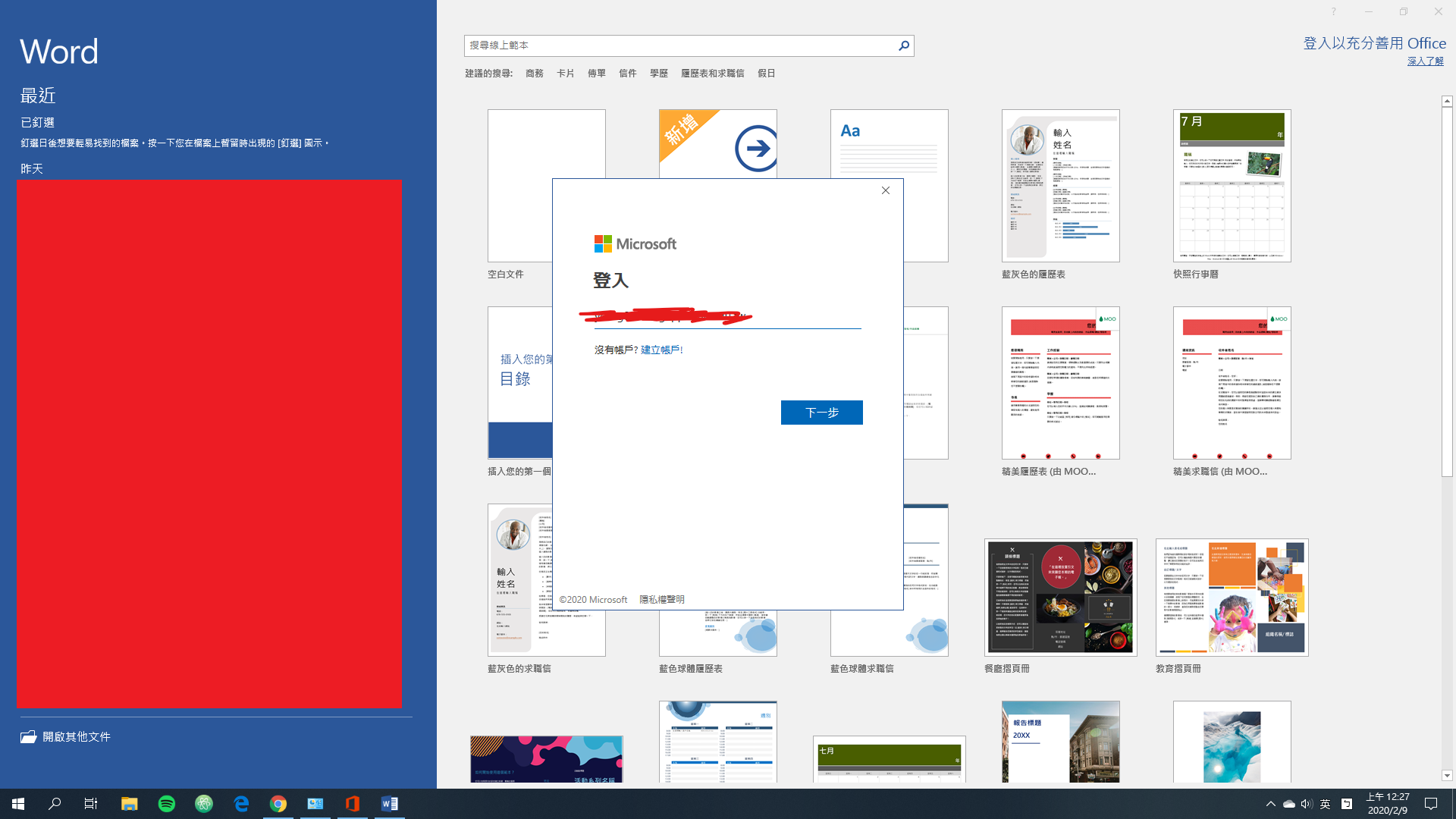Select suggested search 傳單
Image resolution: width=1456 pixels, height=819 pixels.
coord(597,74)
